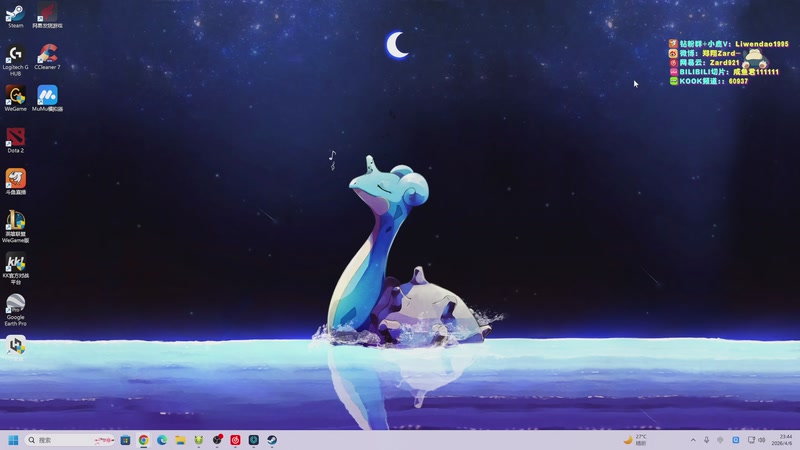800x450 pixels.
Task: Open the clock and date showing 23:44
Action: (782, 440)
